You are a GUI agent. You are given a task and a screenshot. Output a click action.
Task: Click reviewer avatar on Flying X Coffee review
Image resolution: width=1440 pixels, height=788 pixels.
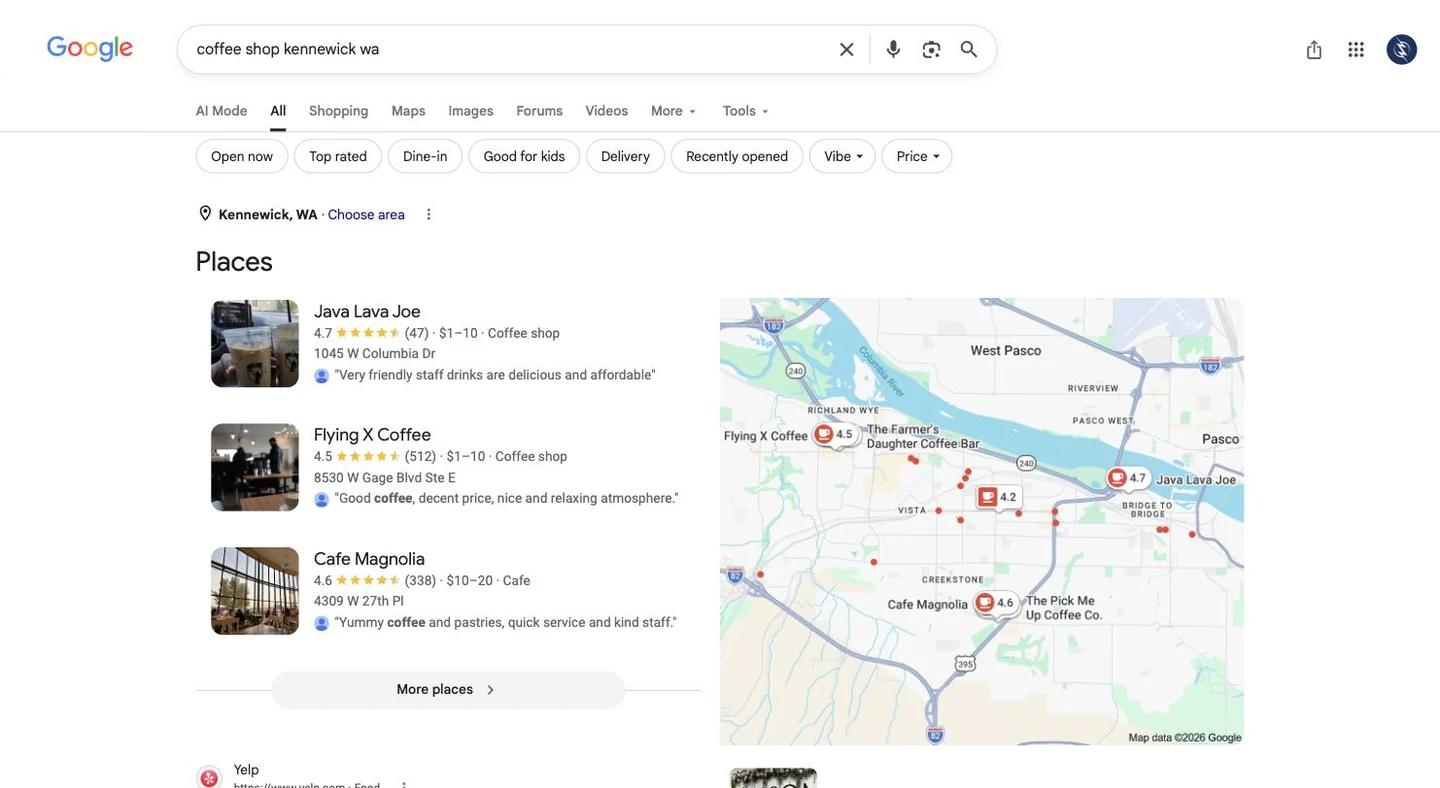click(321, 499)
